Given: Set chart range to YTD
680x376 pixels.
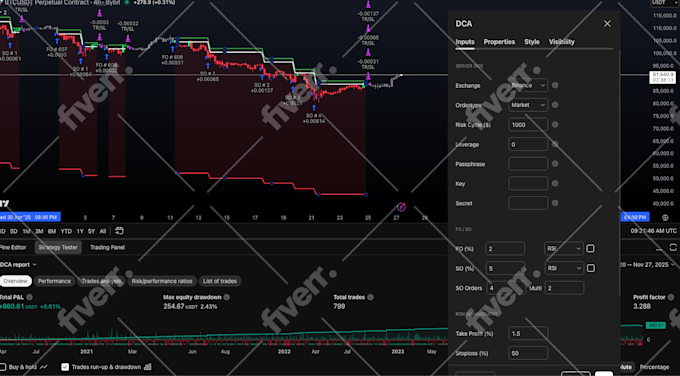Looking at the screenshot, I should (x=66, y=231).
